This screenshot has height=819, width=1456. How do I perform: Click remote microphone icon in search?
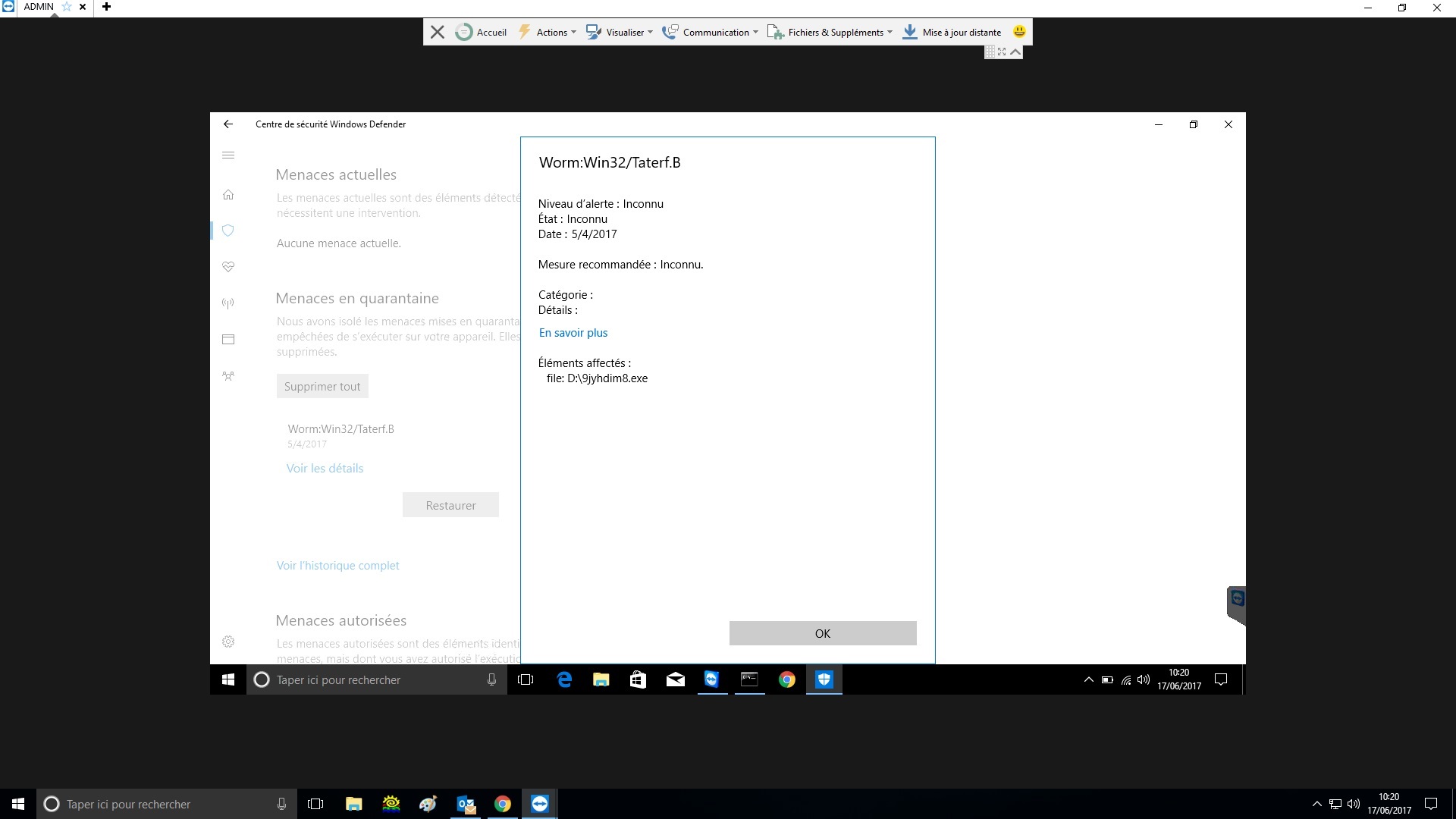click(x=491, y=679)
